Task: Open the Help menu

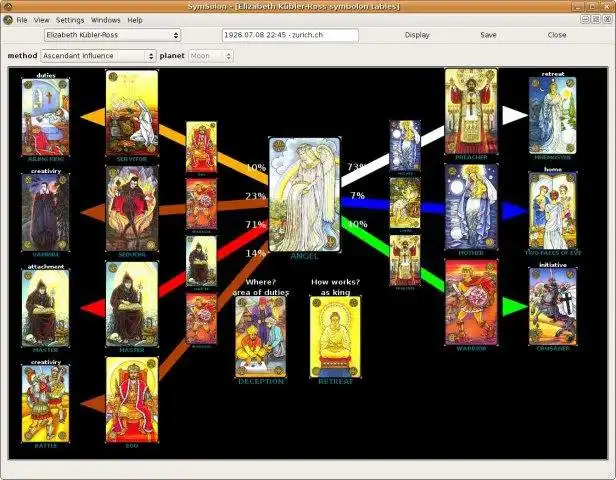Action: tap(135, 20)
